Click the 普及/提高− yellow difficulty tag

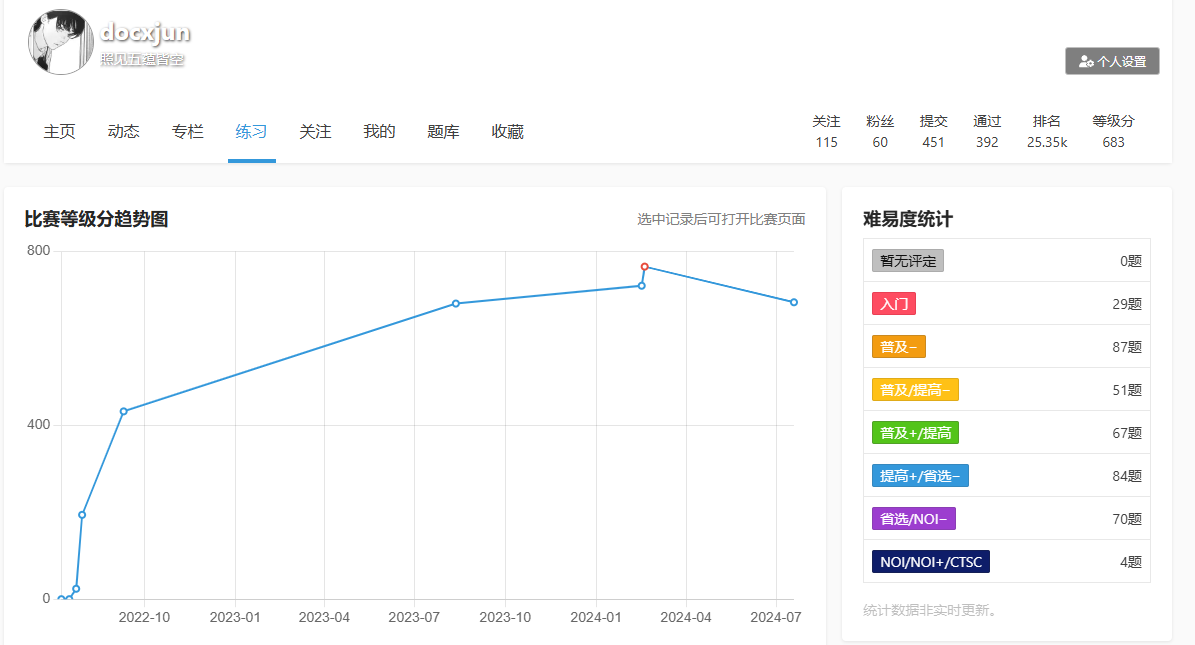click(915, 390)
